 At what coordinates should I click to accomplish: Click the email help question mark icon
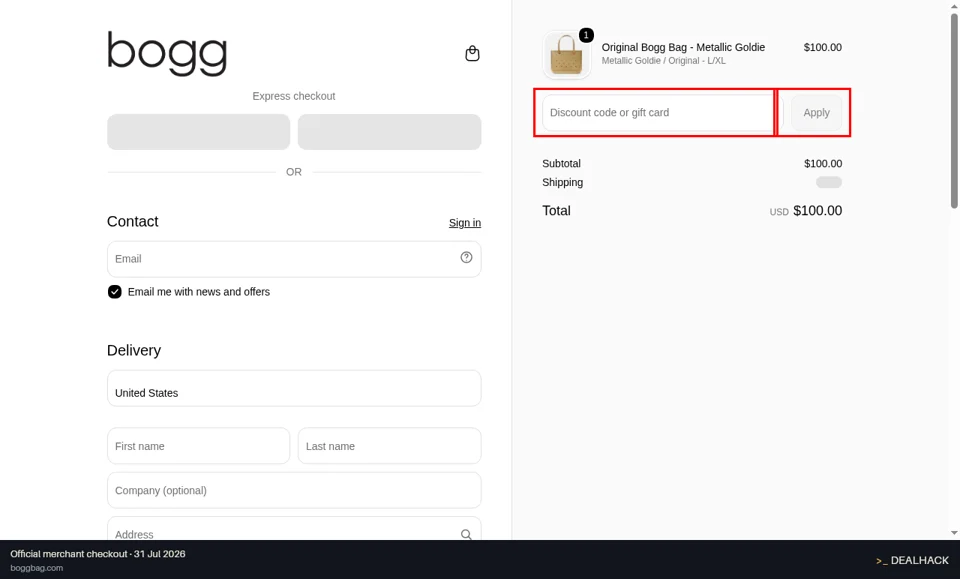pos(466,258)
